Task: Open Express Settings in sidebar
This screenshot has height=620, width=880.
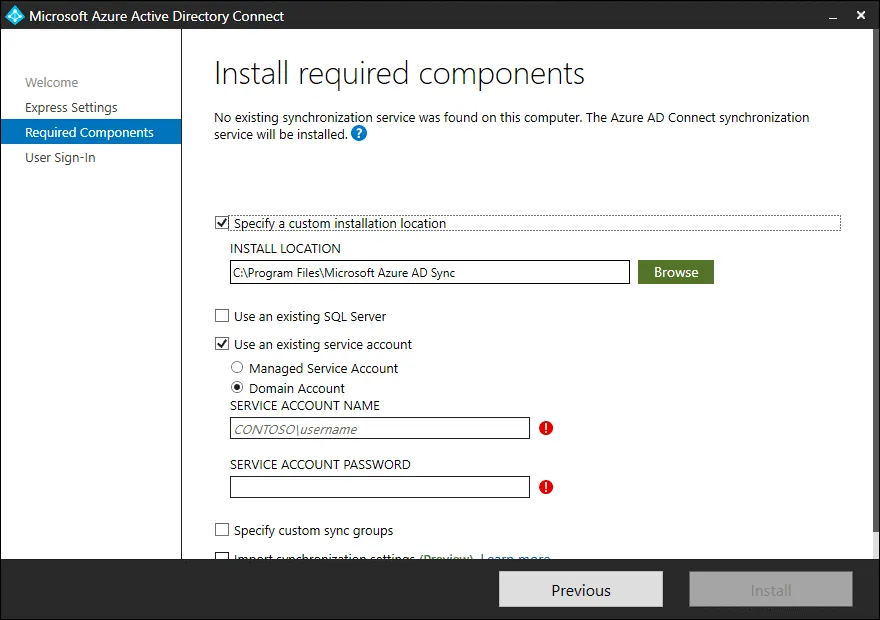Action: click(71, 107)
